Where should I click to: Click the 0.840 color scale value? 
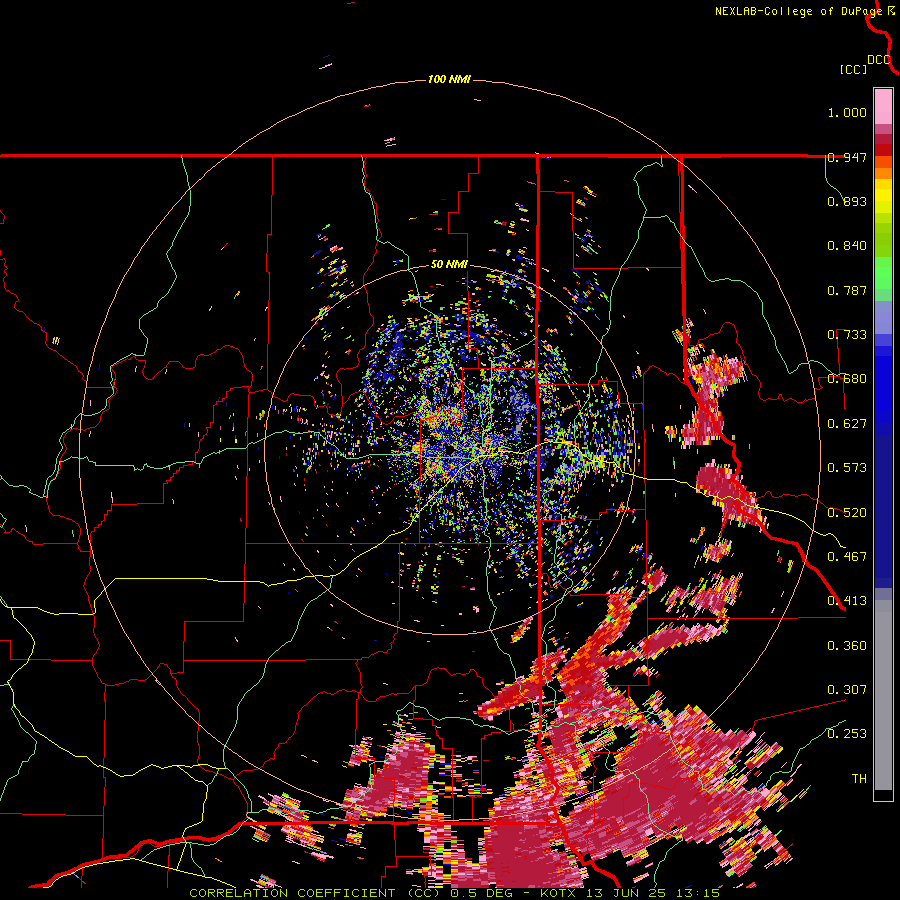click(x=847, y=246)
